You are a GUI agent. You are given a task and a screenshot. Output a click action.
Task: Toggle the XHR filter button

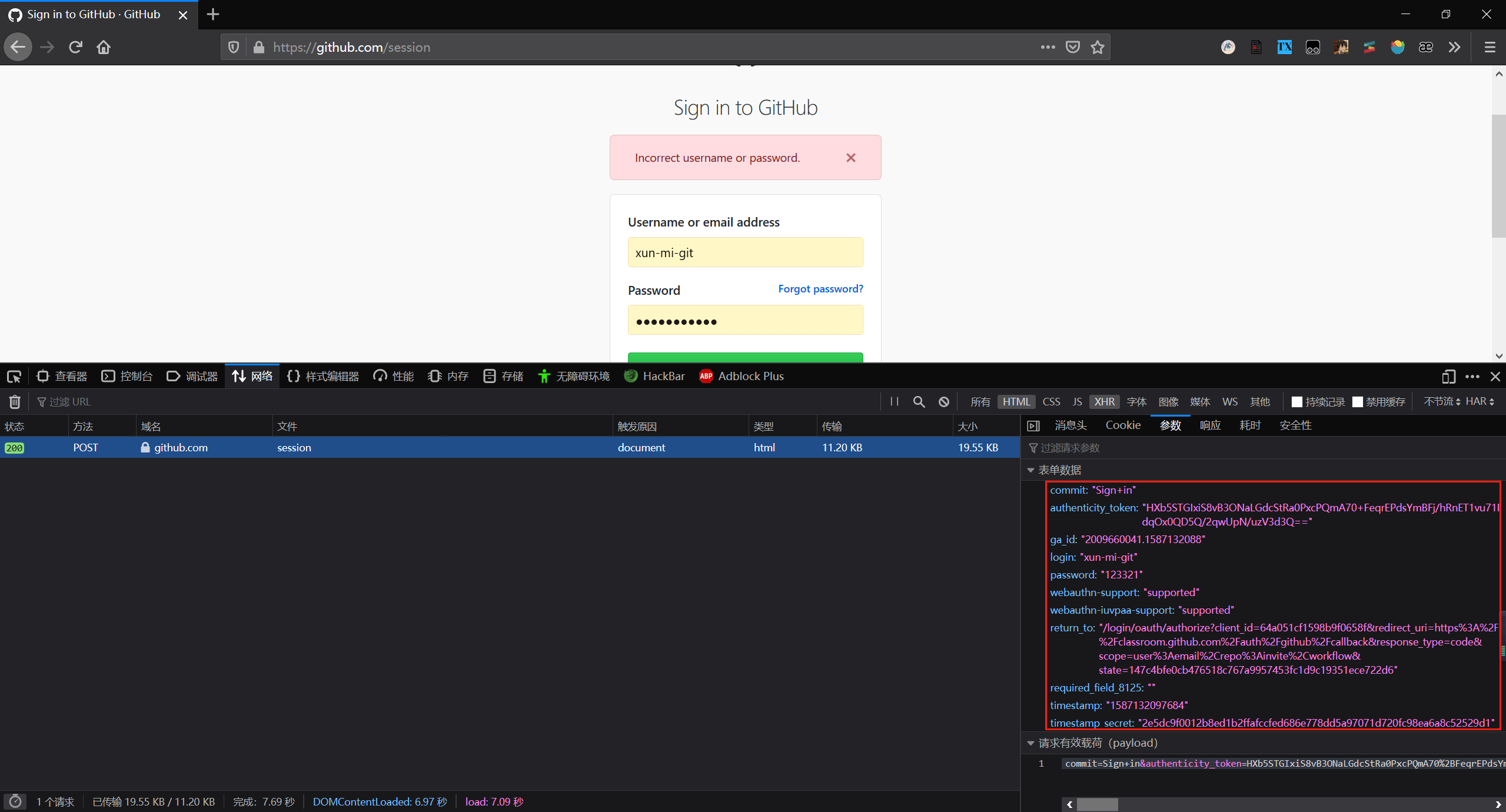coord(1104,402)
